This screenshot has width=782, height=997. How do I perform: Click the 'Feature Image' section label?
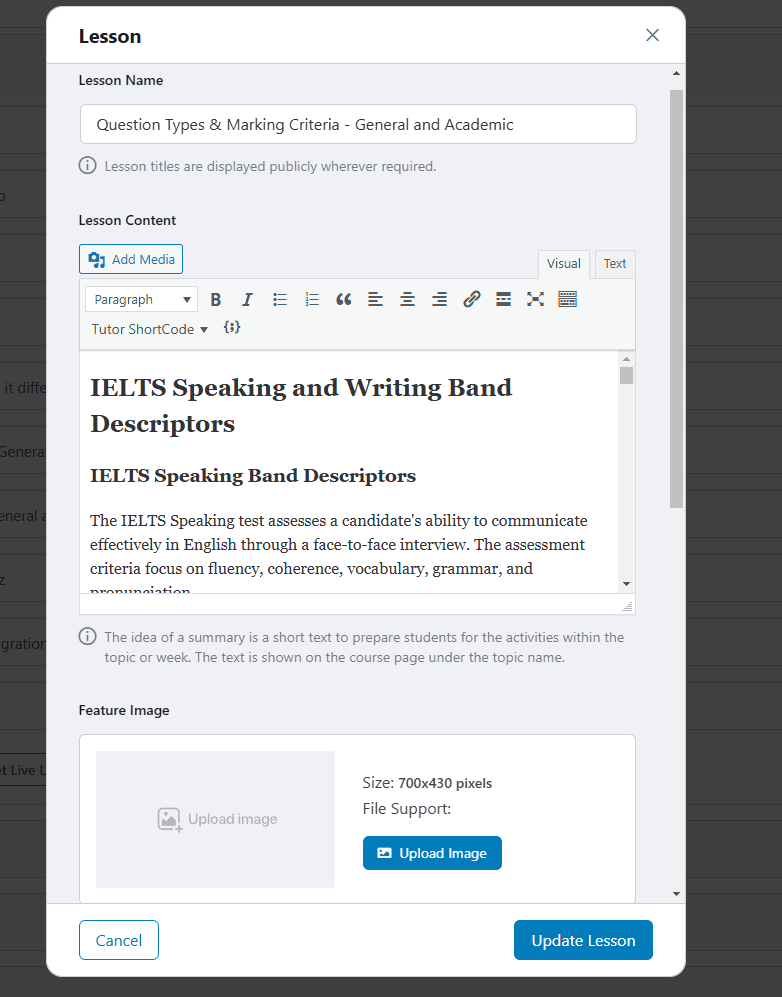[x=124, y=710]
